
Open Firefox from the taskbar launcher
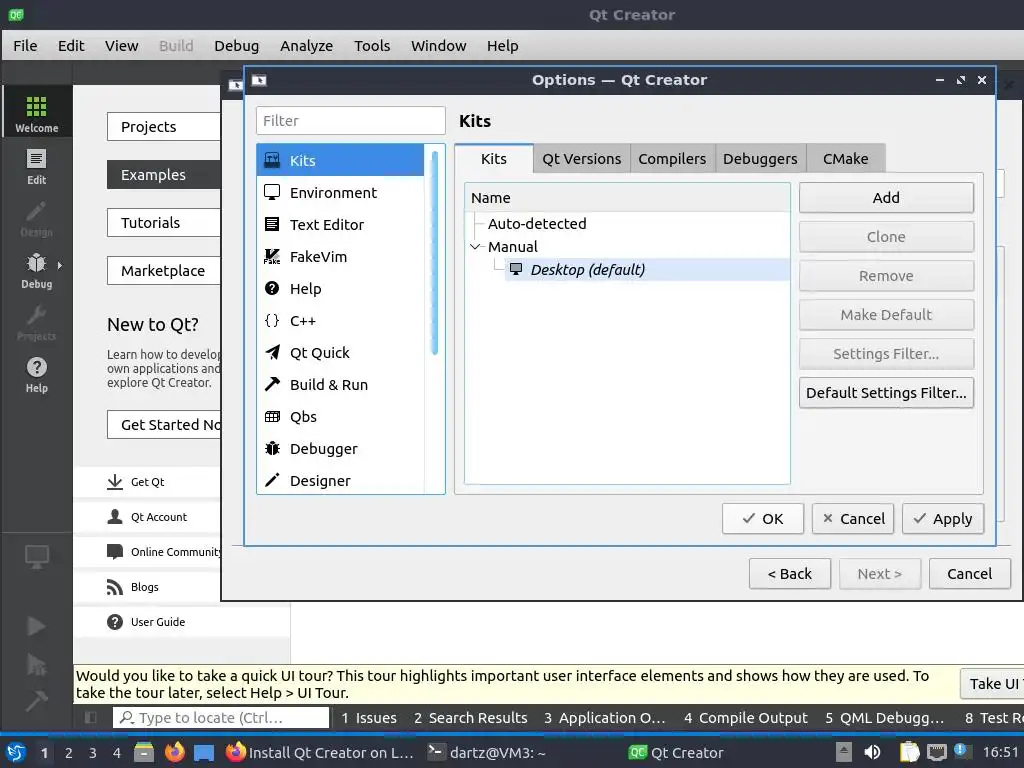(x=174, y=752)
